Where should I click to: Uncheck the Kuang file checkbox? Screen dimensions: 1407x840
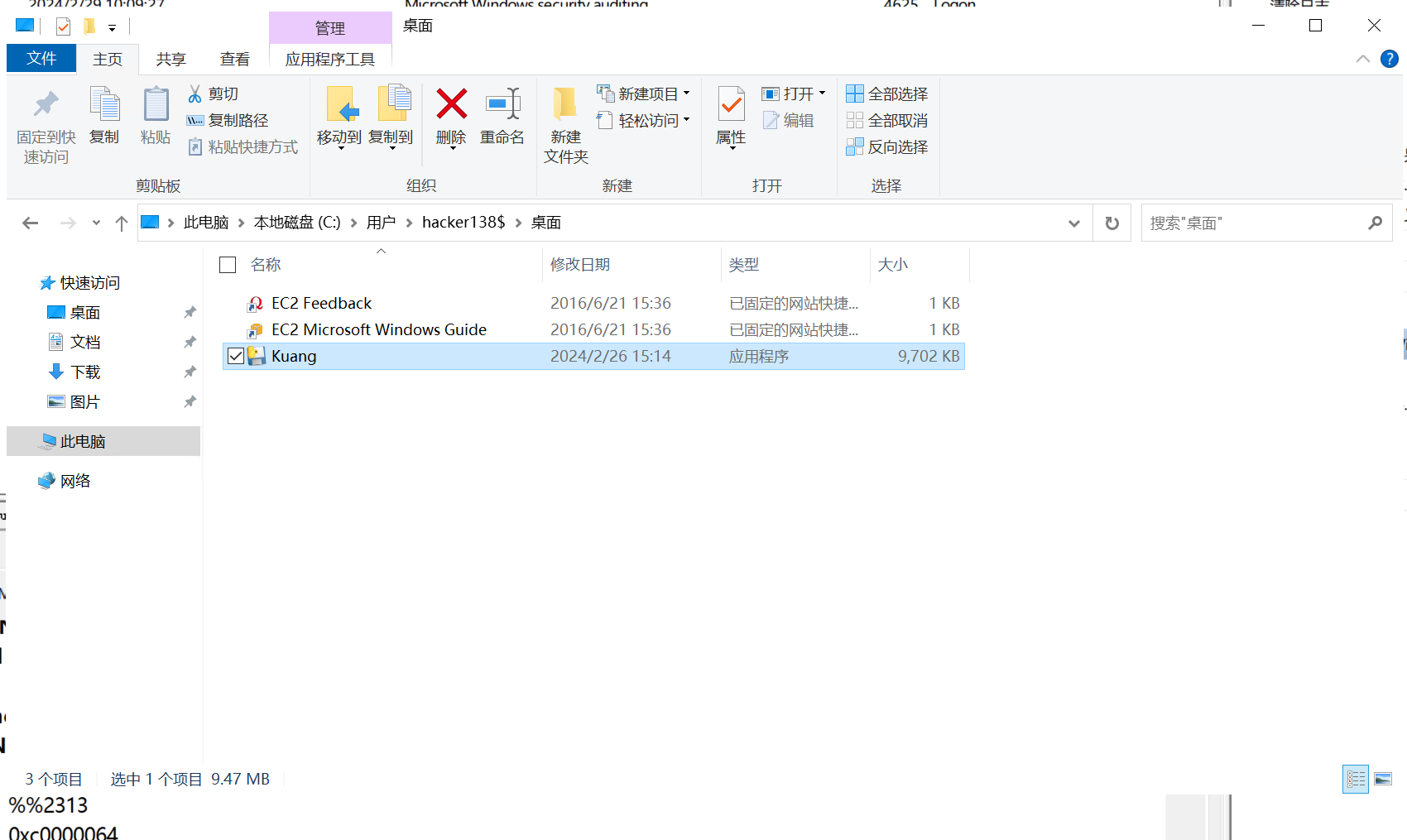pyautogui.click(x=236, y=356)
